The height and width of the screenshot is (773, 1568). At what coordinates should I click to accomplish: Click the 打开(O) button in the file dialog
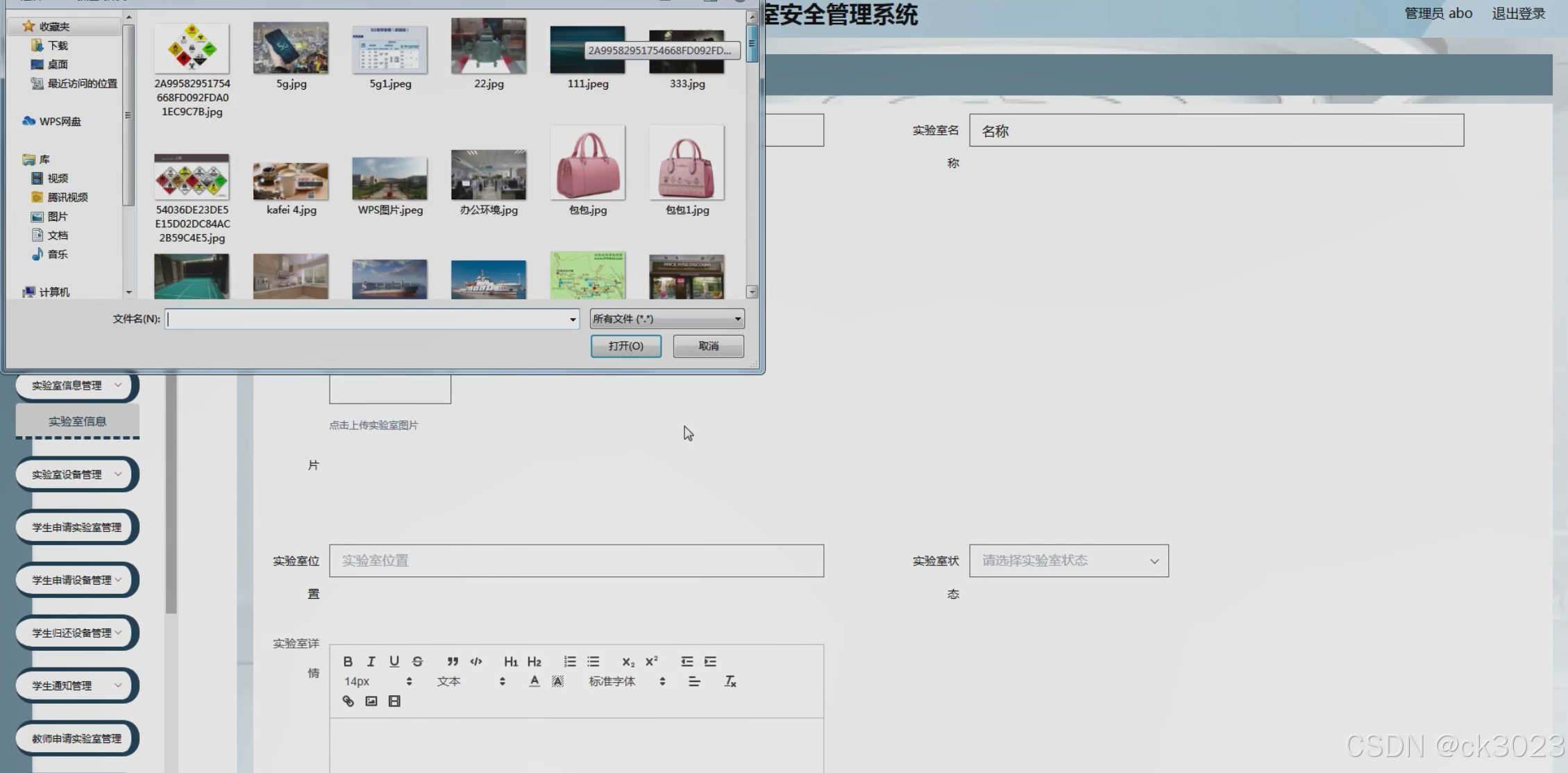click(625, 346)
